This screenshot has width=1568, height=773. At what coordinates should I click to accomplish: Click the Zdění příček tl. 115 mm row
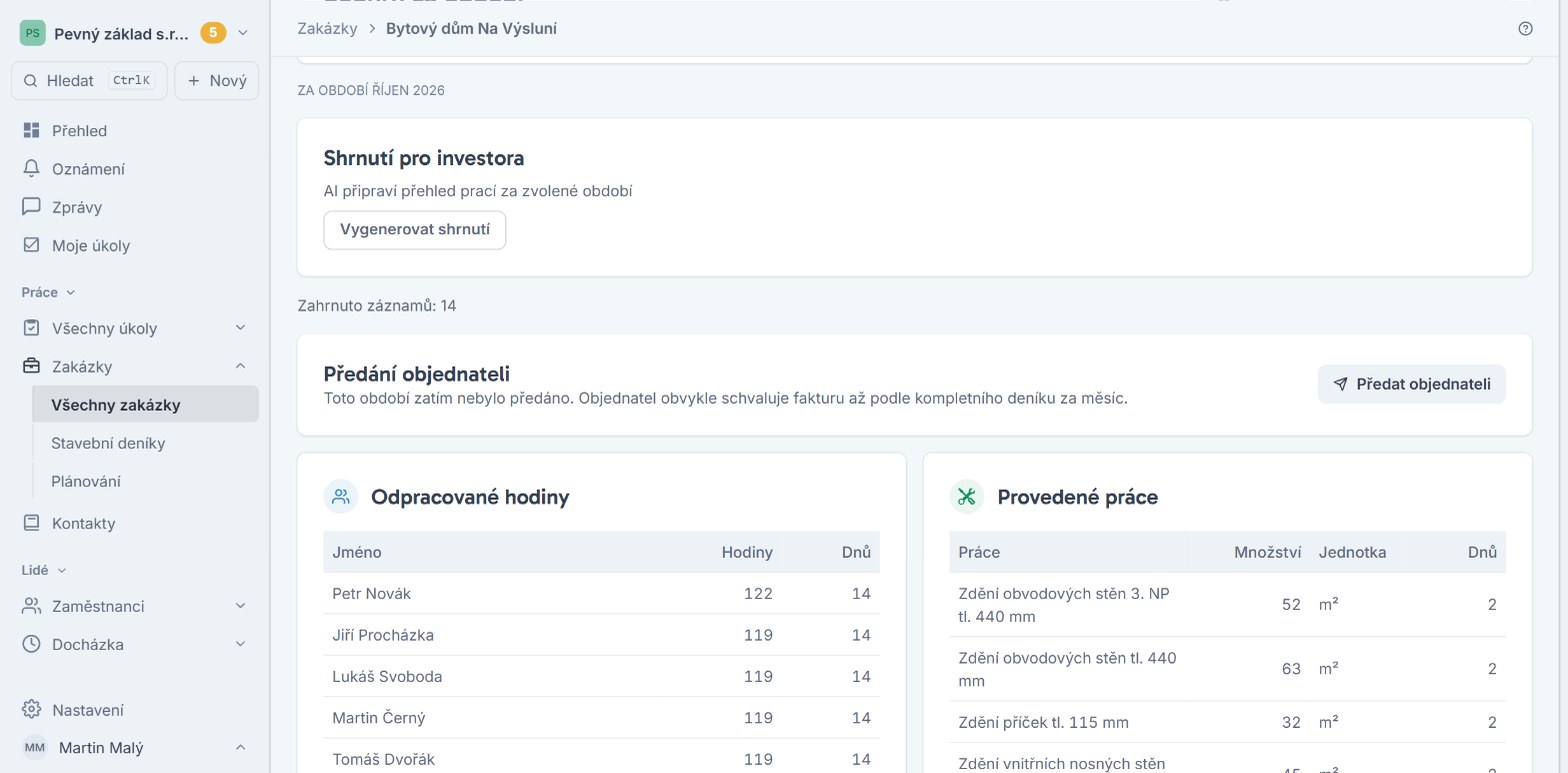coord(1227,723)
